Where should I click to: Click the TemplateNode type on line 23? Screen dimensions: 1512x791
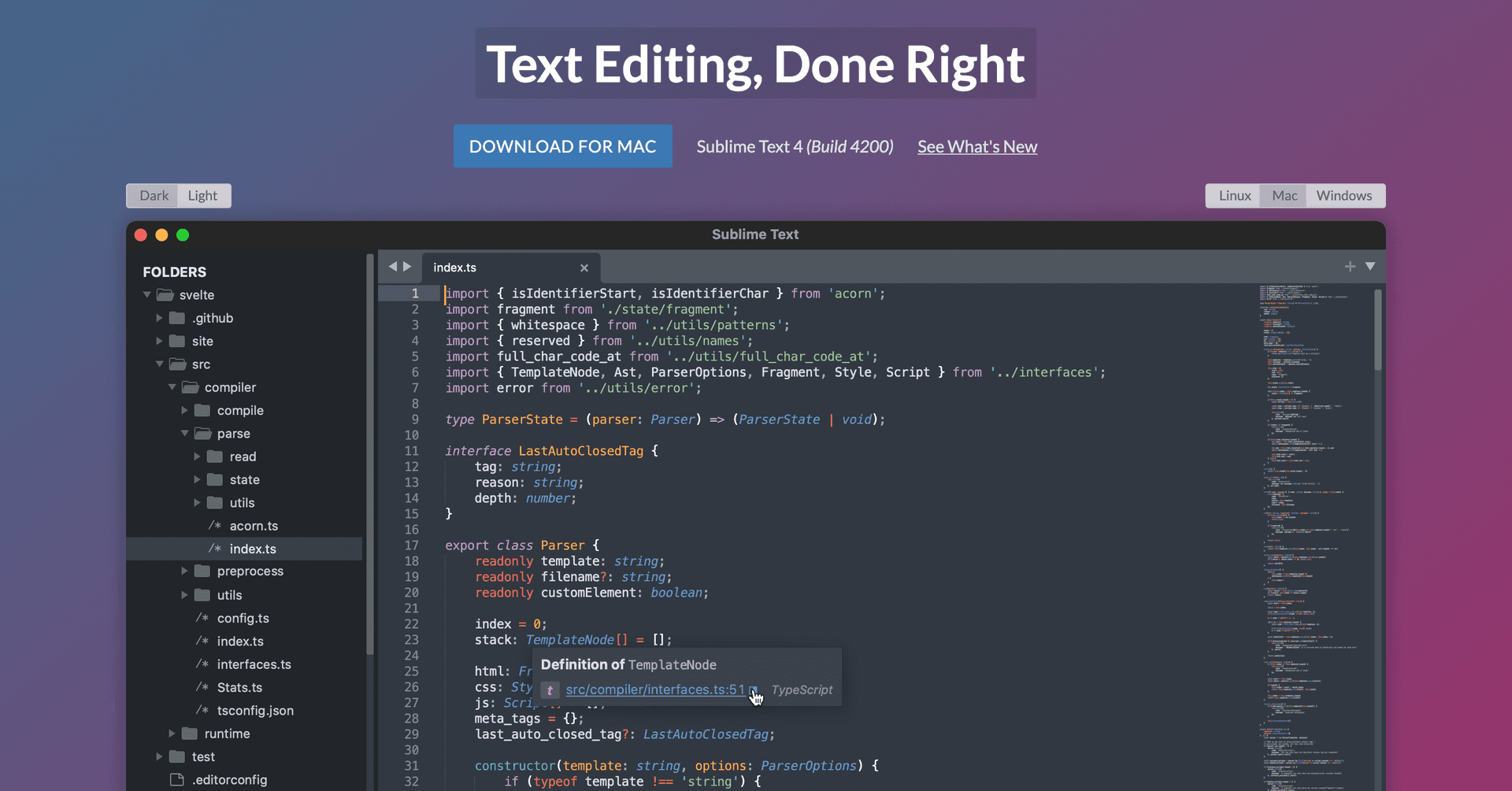pyautogui.click(x=569, y=640)
